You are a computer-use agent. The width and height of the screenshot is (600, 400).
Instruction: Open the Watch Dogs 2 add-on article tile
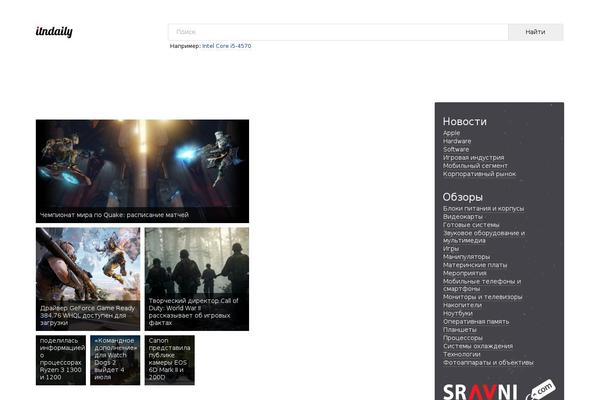click(x=115, y=360)
